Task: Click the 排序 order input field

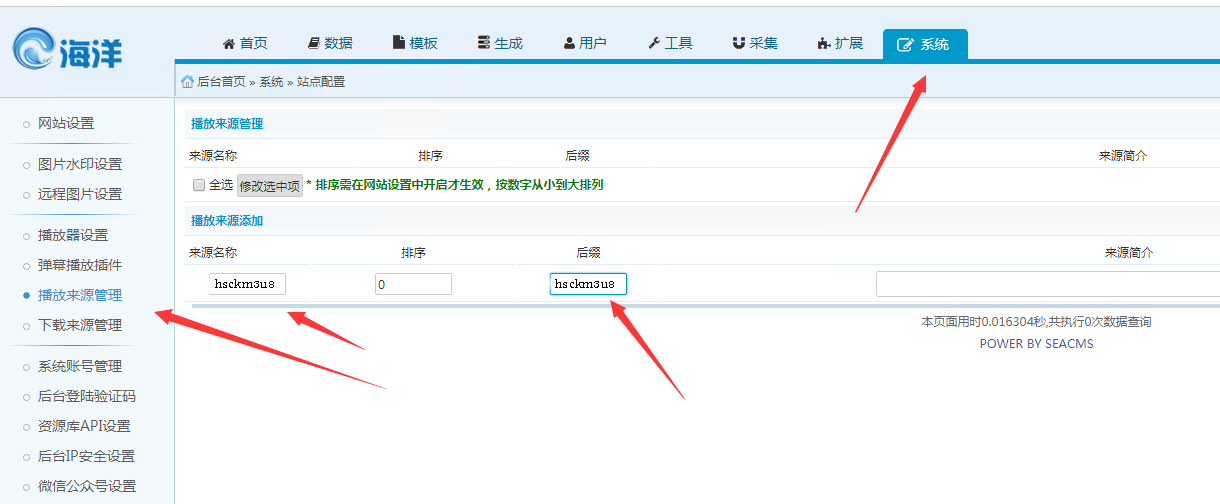Action: pyautogui.click(x=413, y=284)
